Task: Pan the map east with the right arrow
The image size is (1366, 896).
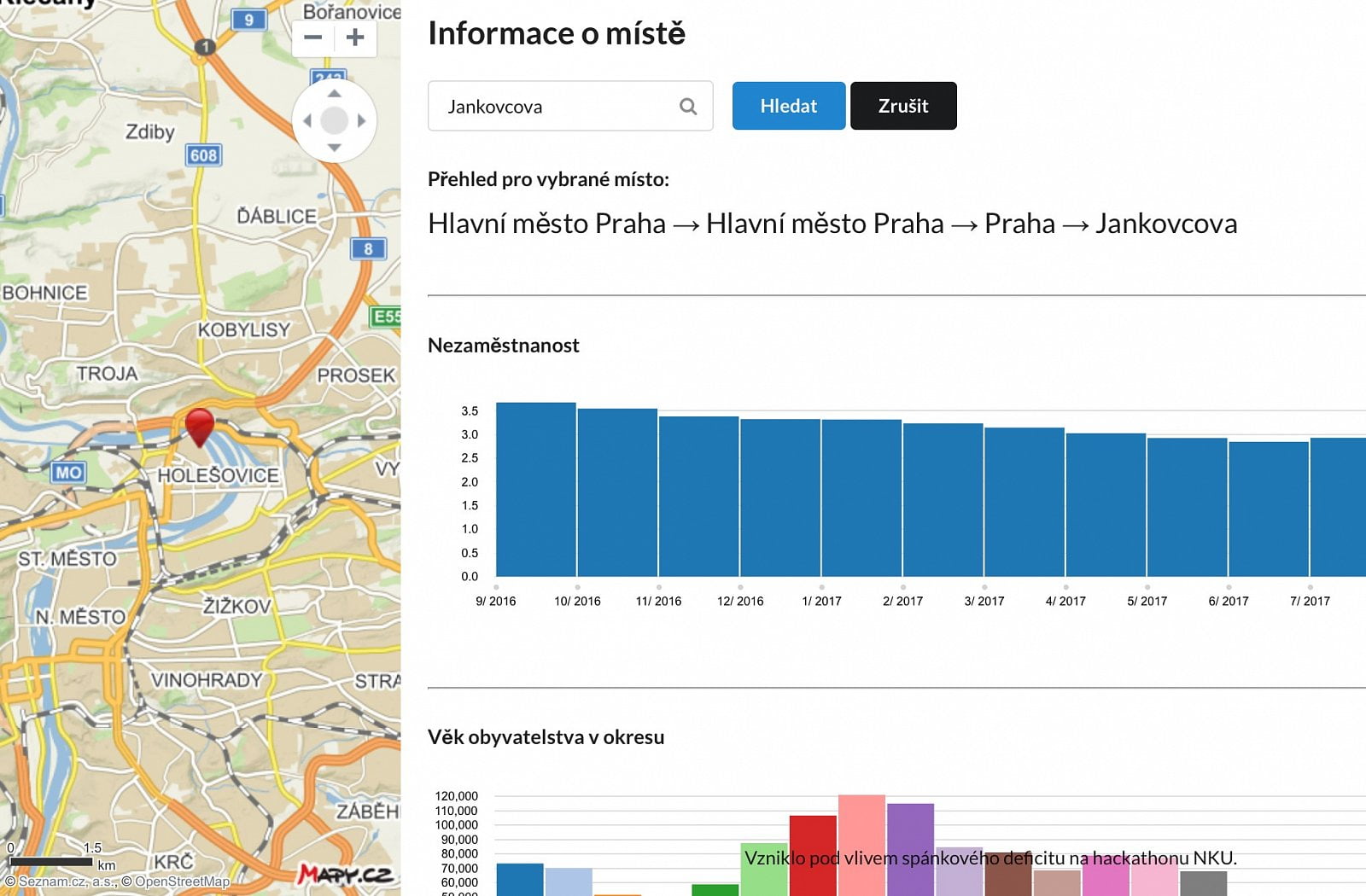Action: click(361, 120)
